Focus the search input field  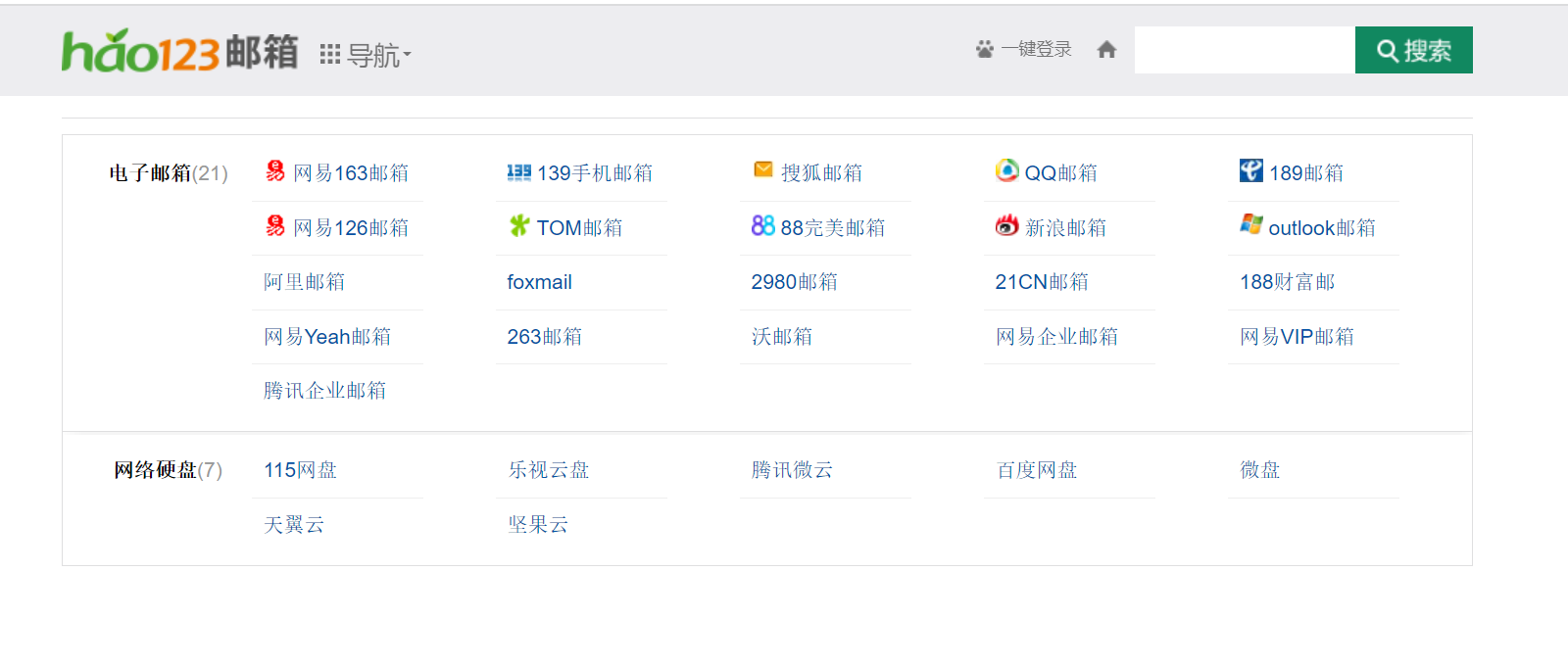(x=1245, y=50)
